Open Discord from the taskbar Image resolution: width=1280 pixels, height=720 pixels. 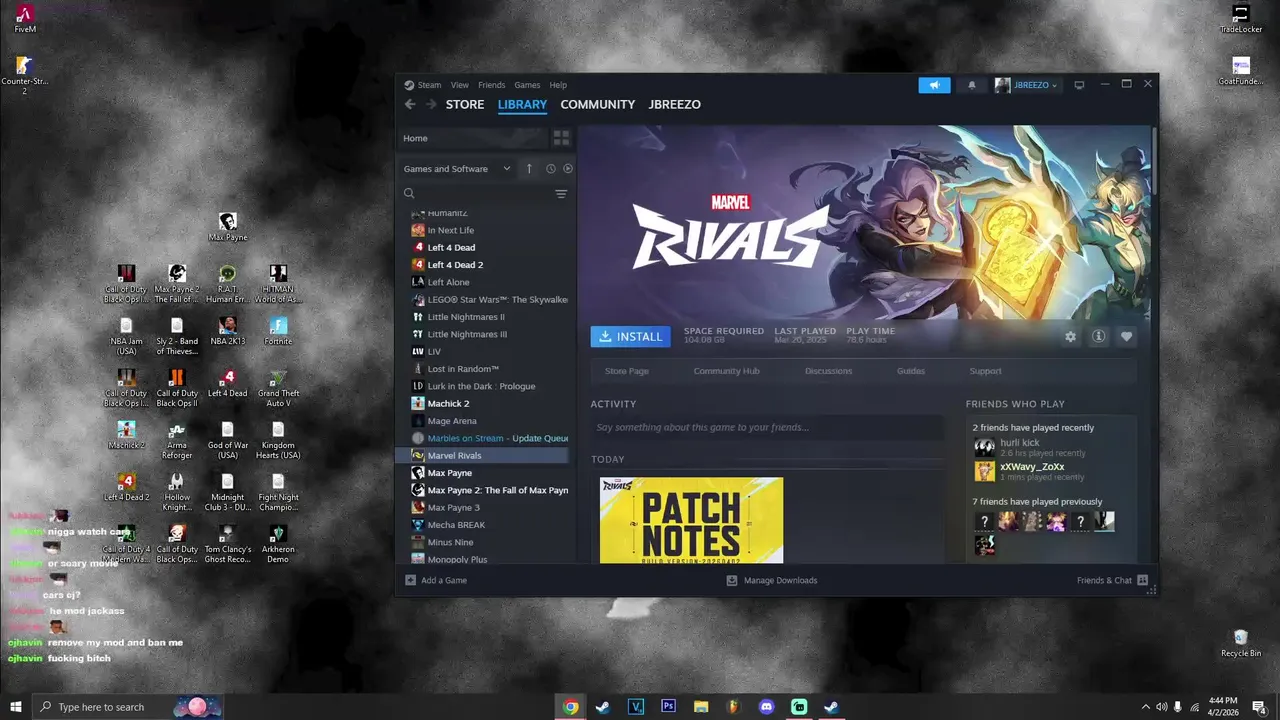tap(766, 707)
